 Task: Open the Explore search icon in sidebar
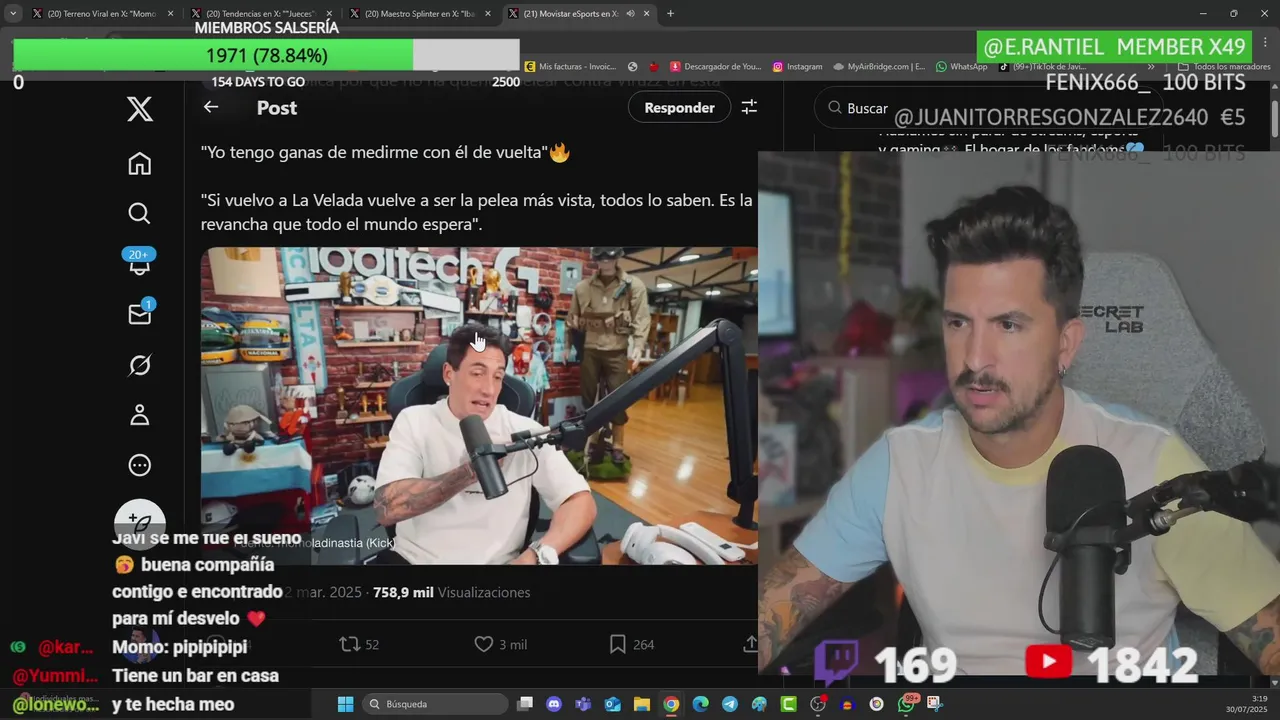click(140, 213)
